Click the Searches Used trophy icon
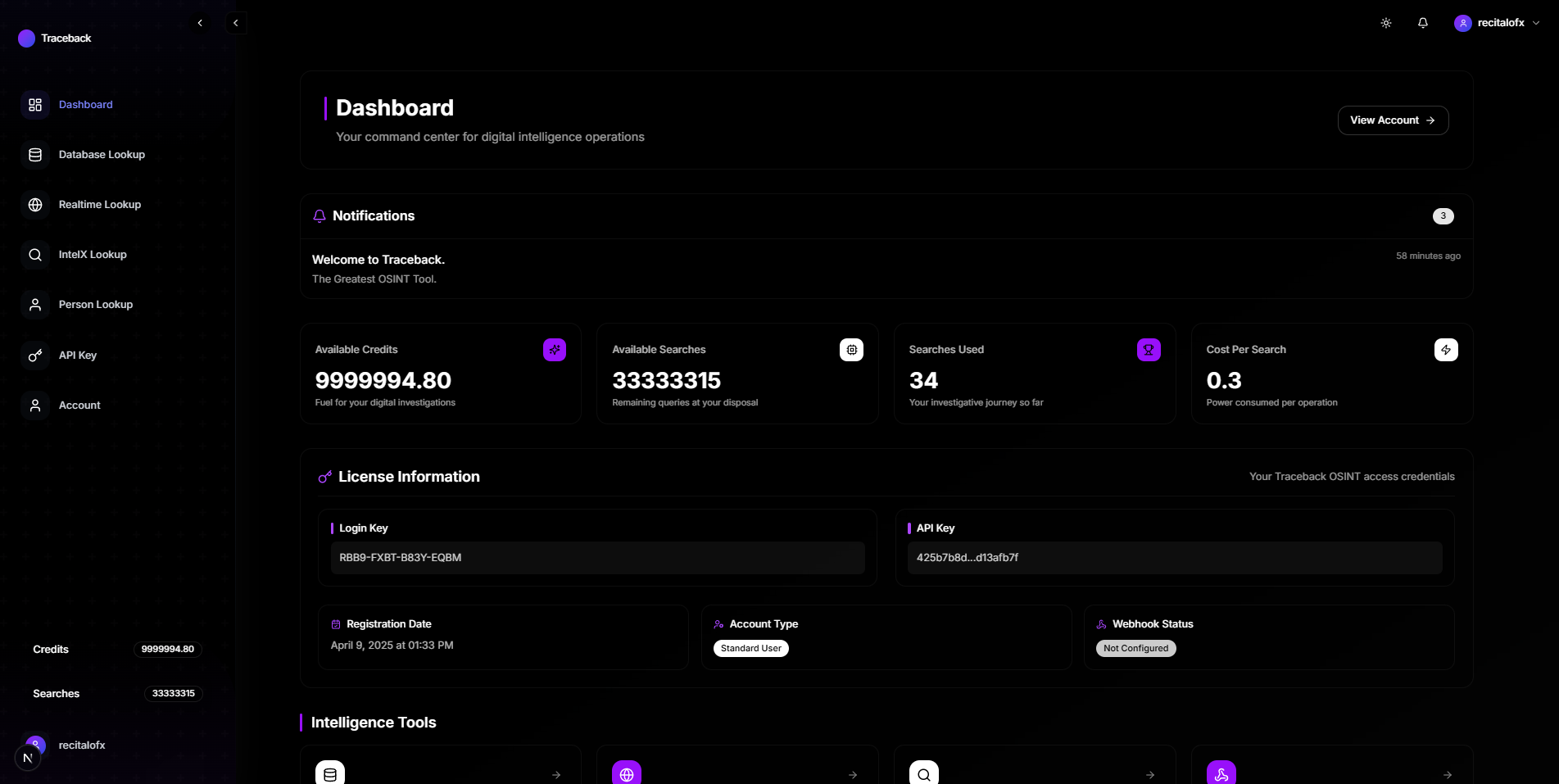 [x=1149, y=350]
